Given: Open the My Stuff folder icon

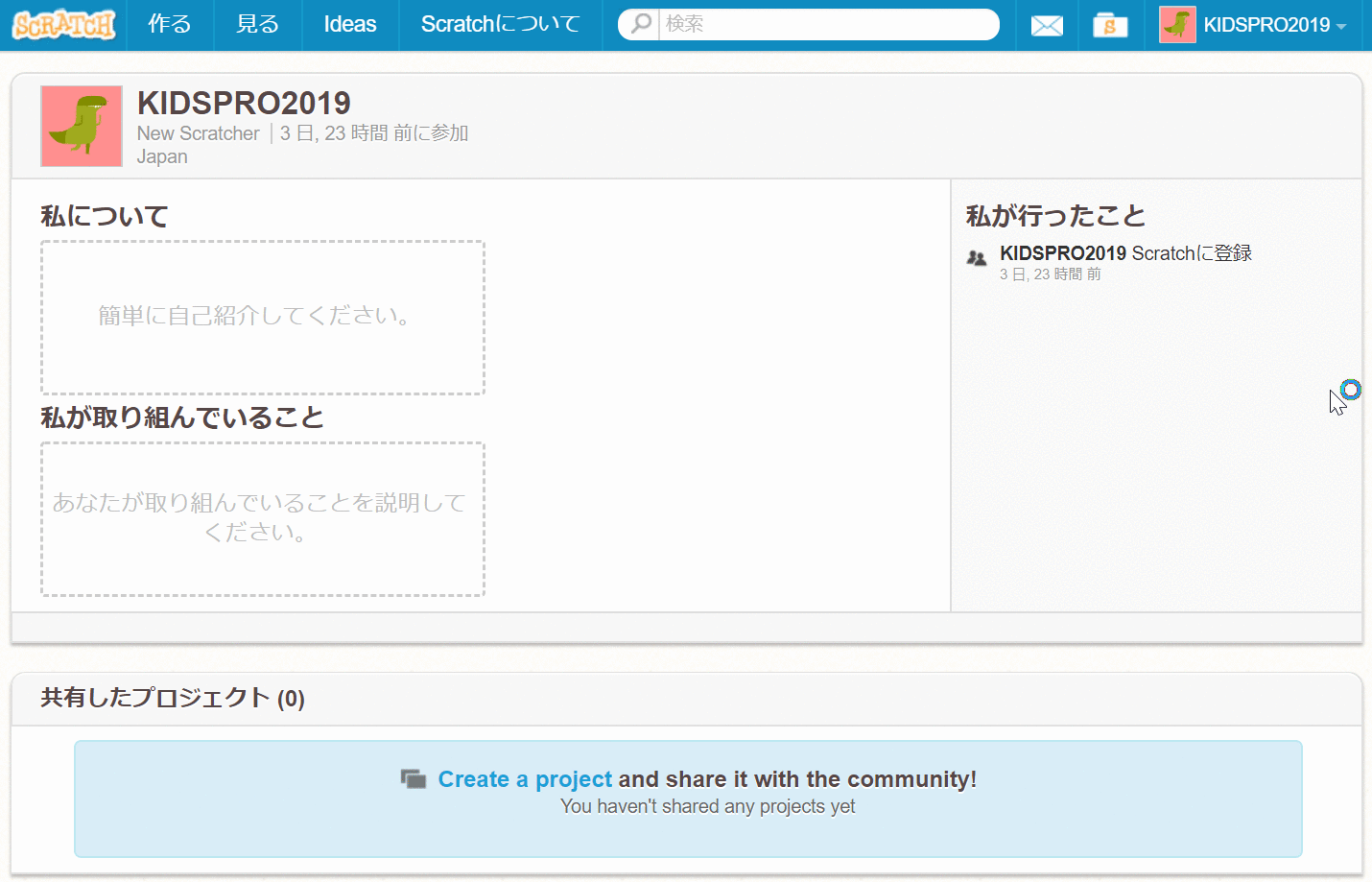Looking at the screenshot, I should point(1110,26).
